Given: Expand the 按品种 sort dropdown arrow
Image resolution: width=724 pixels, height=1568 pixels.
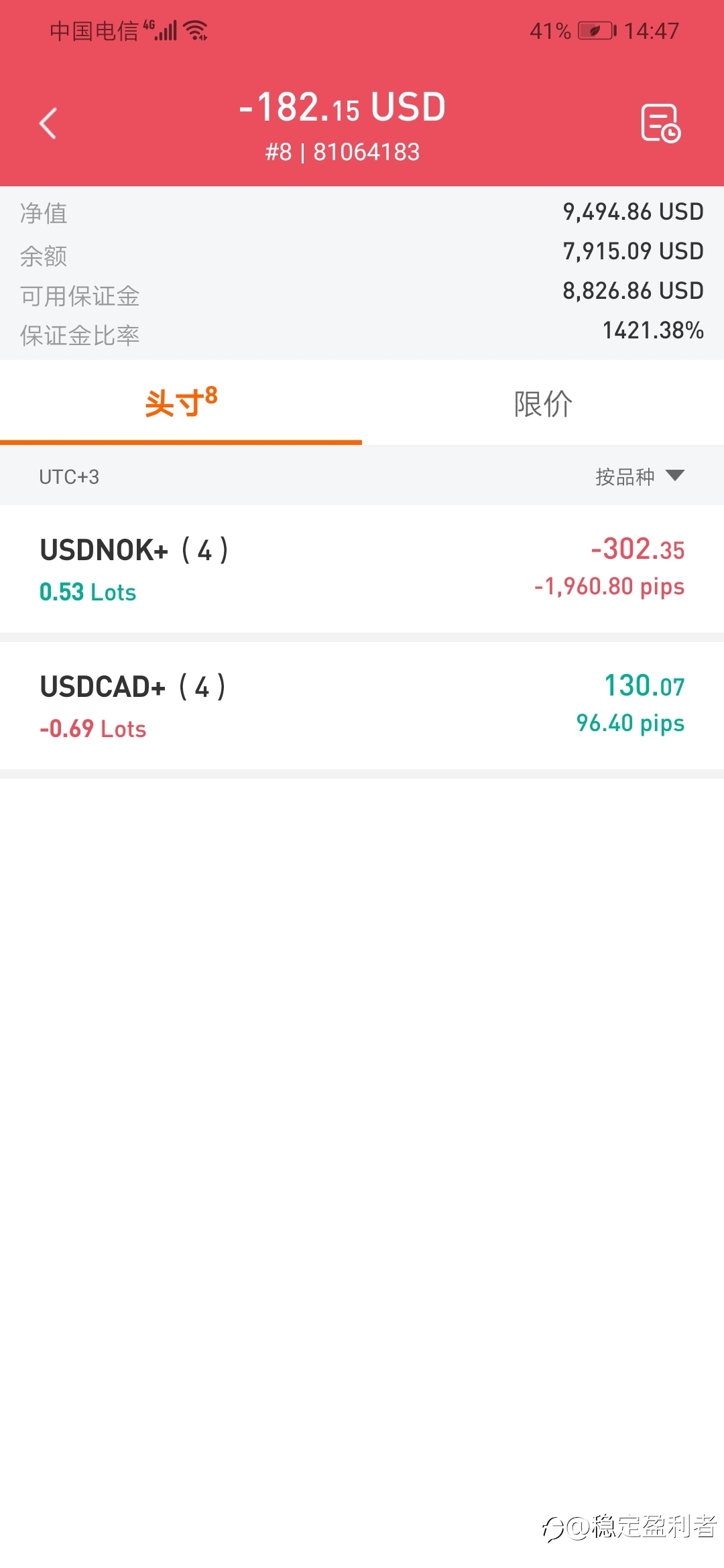Looking at the screenshot, I should [x=675, y=476].
